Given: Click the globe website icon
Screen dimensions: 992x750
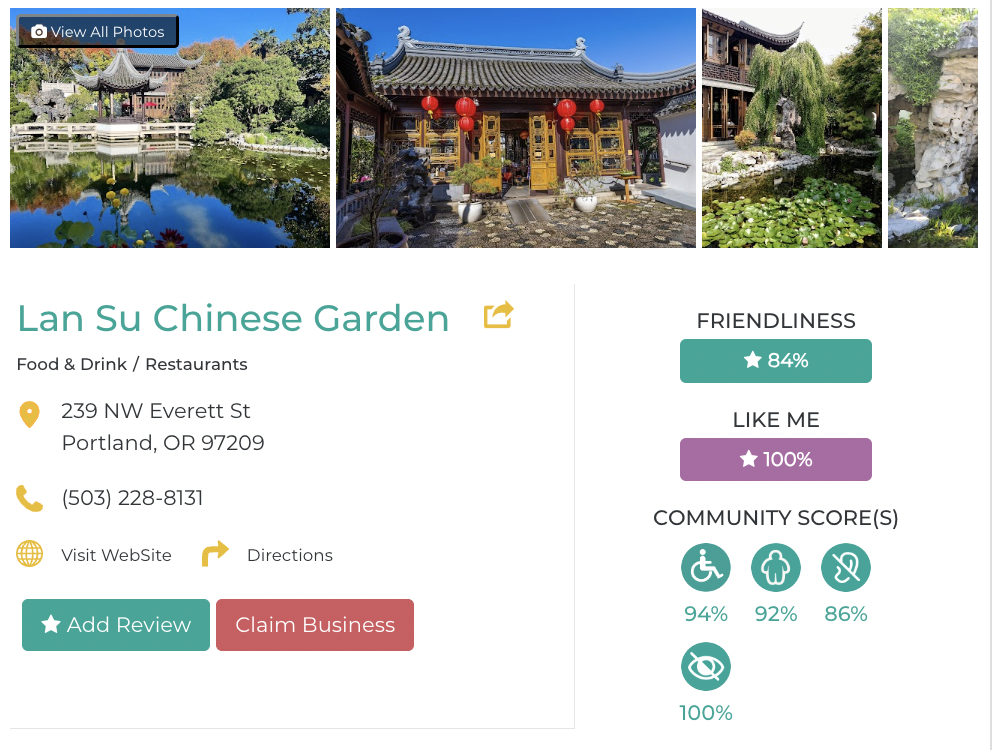Looking at the screenshot, I should click(29, 554).
